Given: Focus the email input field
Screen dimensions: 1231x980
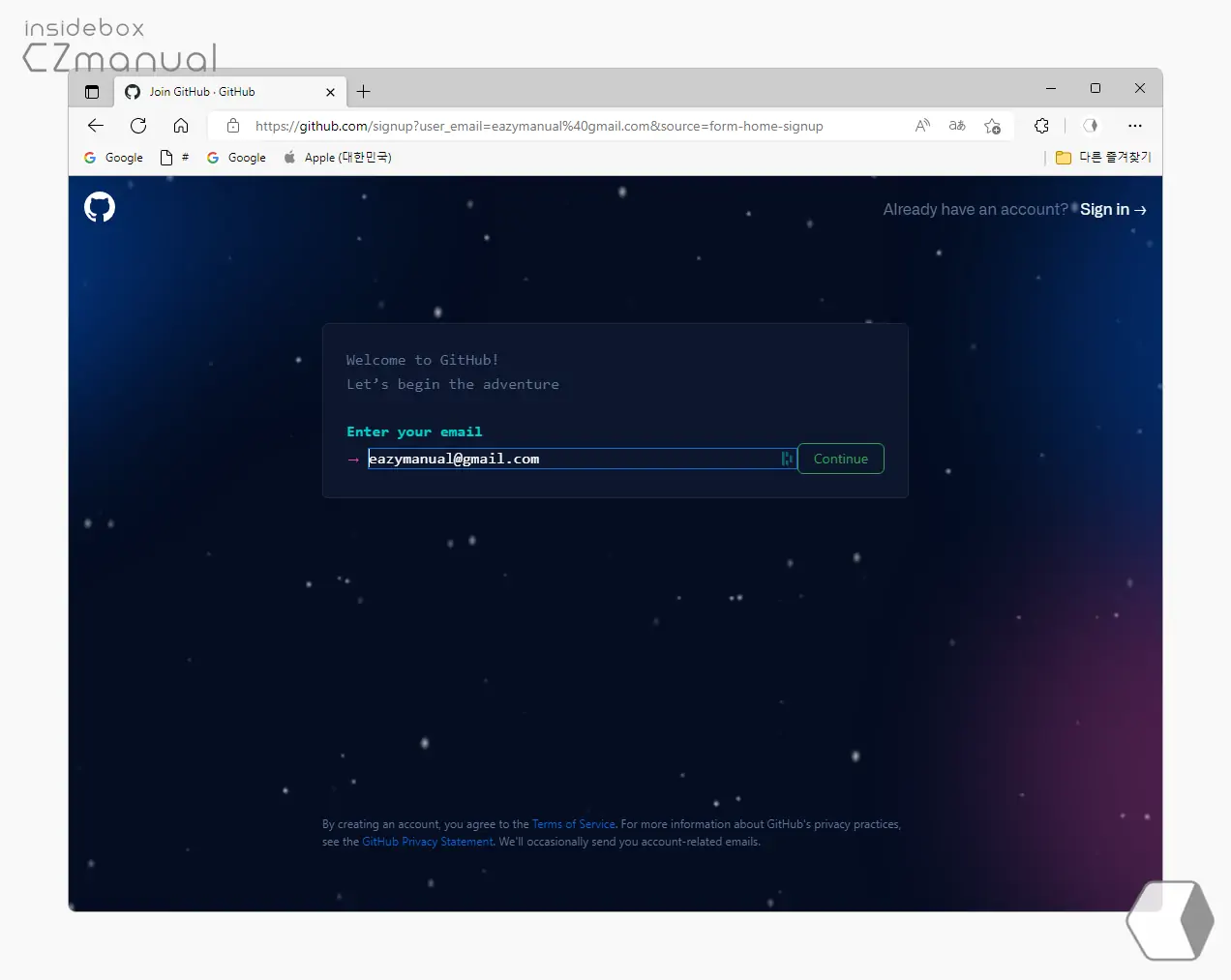Looking at the screenshot, I should pos(581,459).
